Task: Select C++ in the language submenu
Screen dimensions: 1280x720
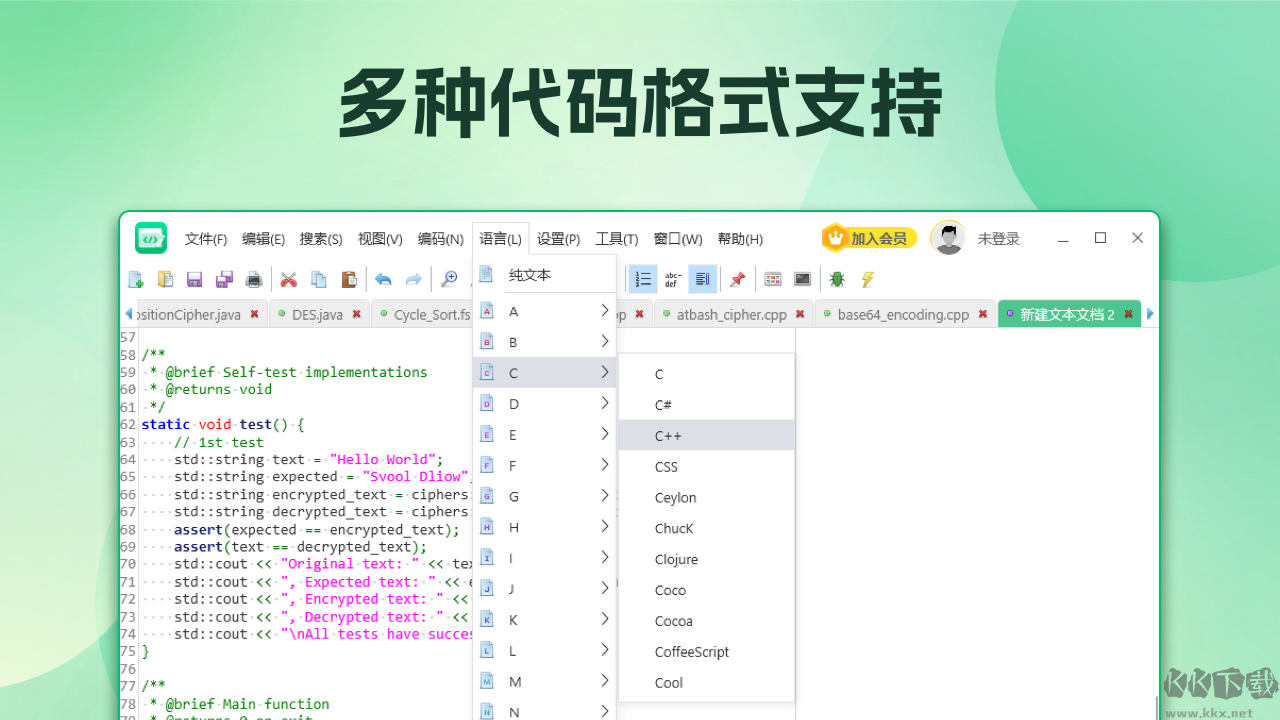Action: coord(706,436)
